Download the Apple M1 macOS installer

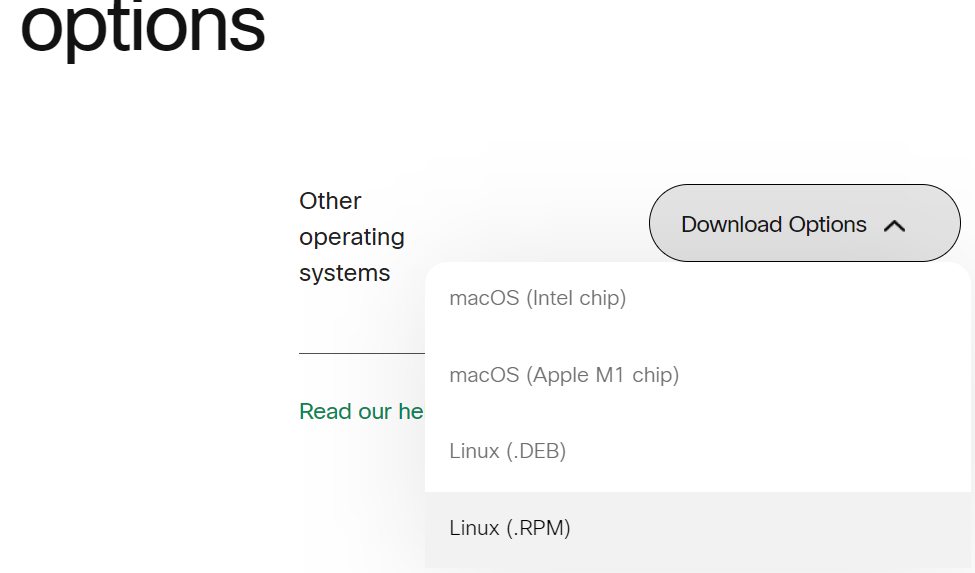[564, 375]
